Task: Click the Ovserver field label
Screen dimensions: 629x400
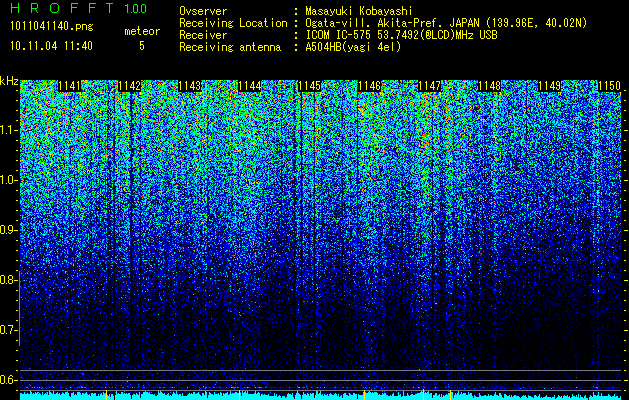Action: tap(203, 11)
